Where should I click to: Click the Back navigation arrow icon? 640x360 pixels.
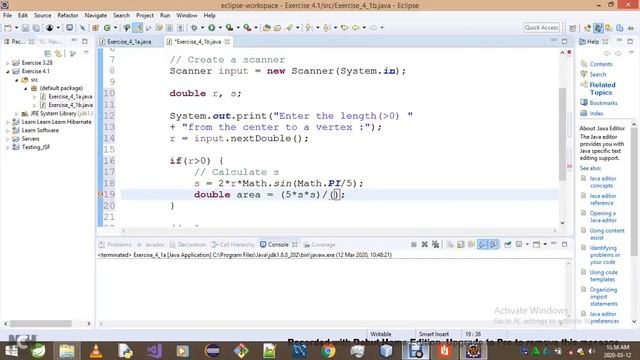[356, 28]
